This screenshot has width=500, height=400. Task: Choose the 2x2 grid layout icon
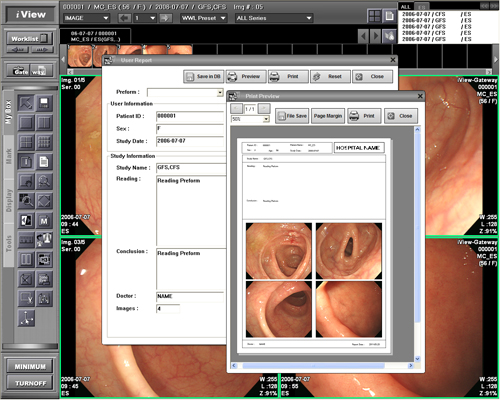coord(26,142)
